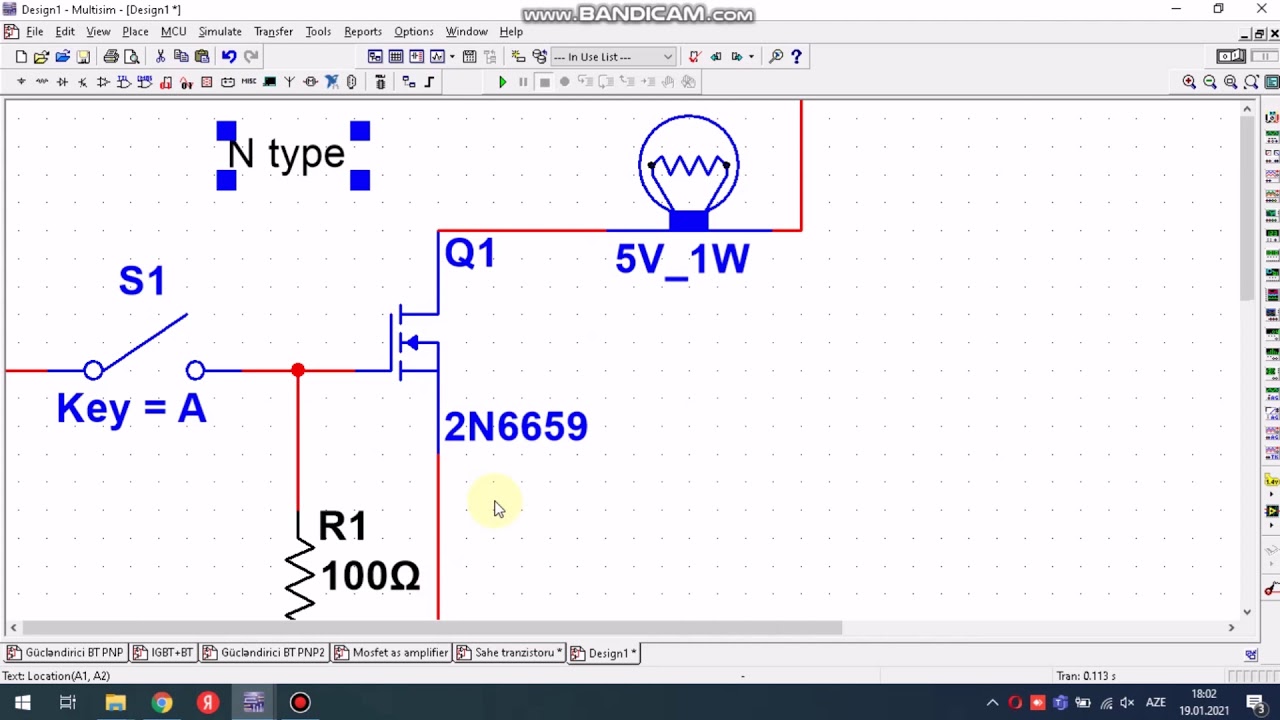Select the Q1 MOSFET transistor symbol
The height and width of the screenshot is (720, 1280).
pos(415,343)
